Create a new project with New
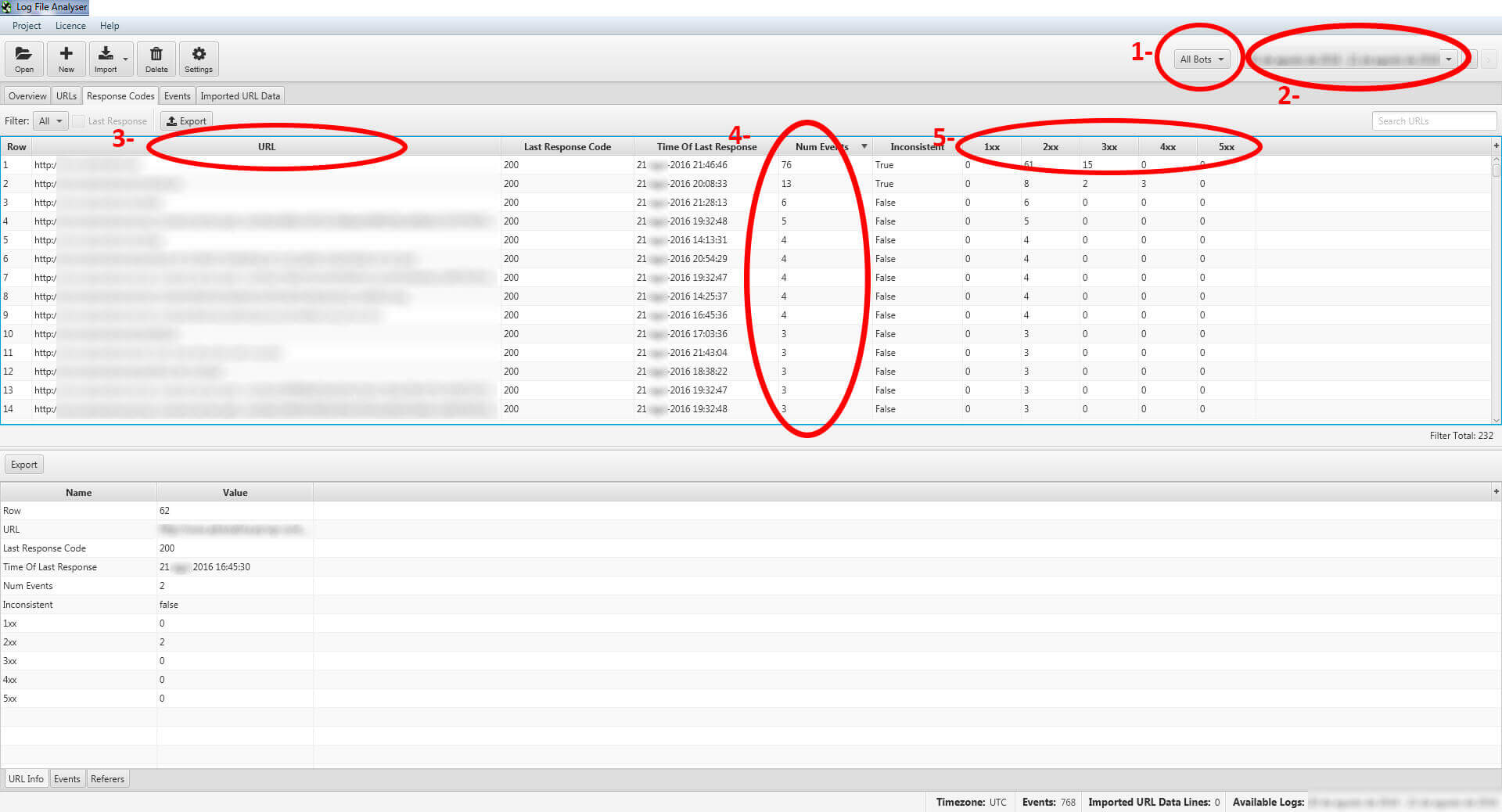1502x812 pixels. coord(66,59)
